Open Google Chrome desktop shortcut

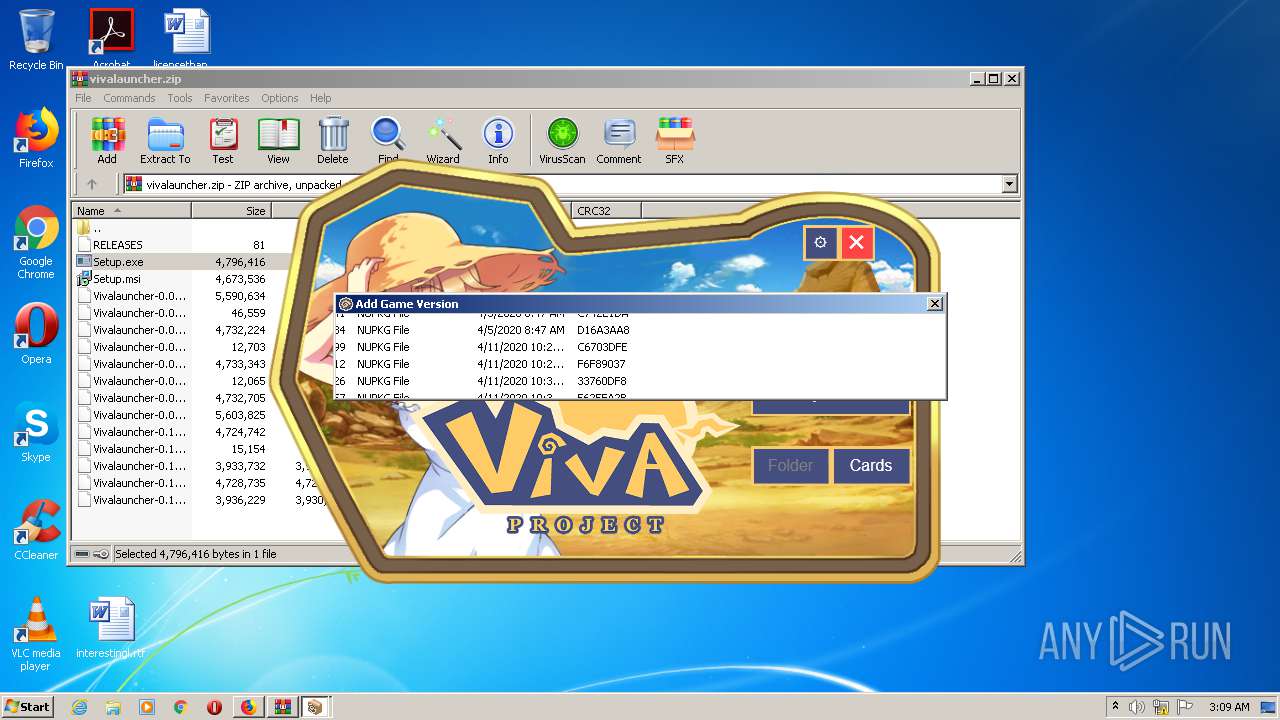(x=36, y=243)
